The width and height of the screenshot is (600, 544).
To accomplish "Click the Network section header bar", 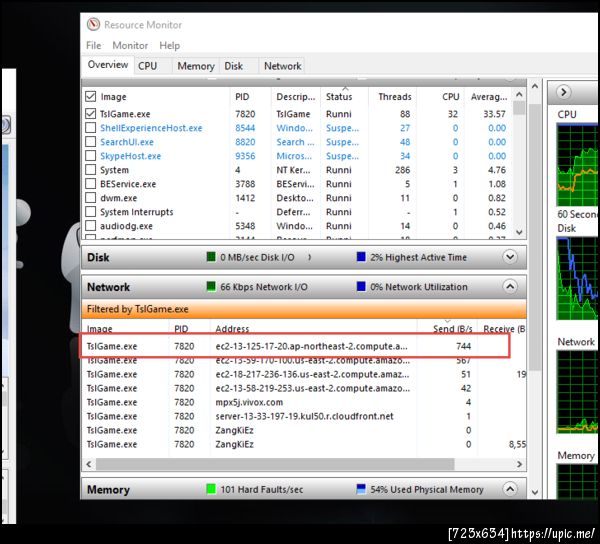I will (x=304, y=286).
